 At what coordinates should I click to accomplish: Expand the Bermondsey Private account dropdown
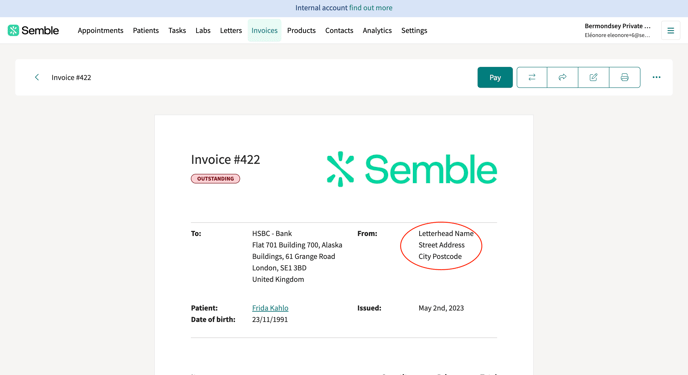pos(617,30)
